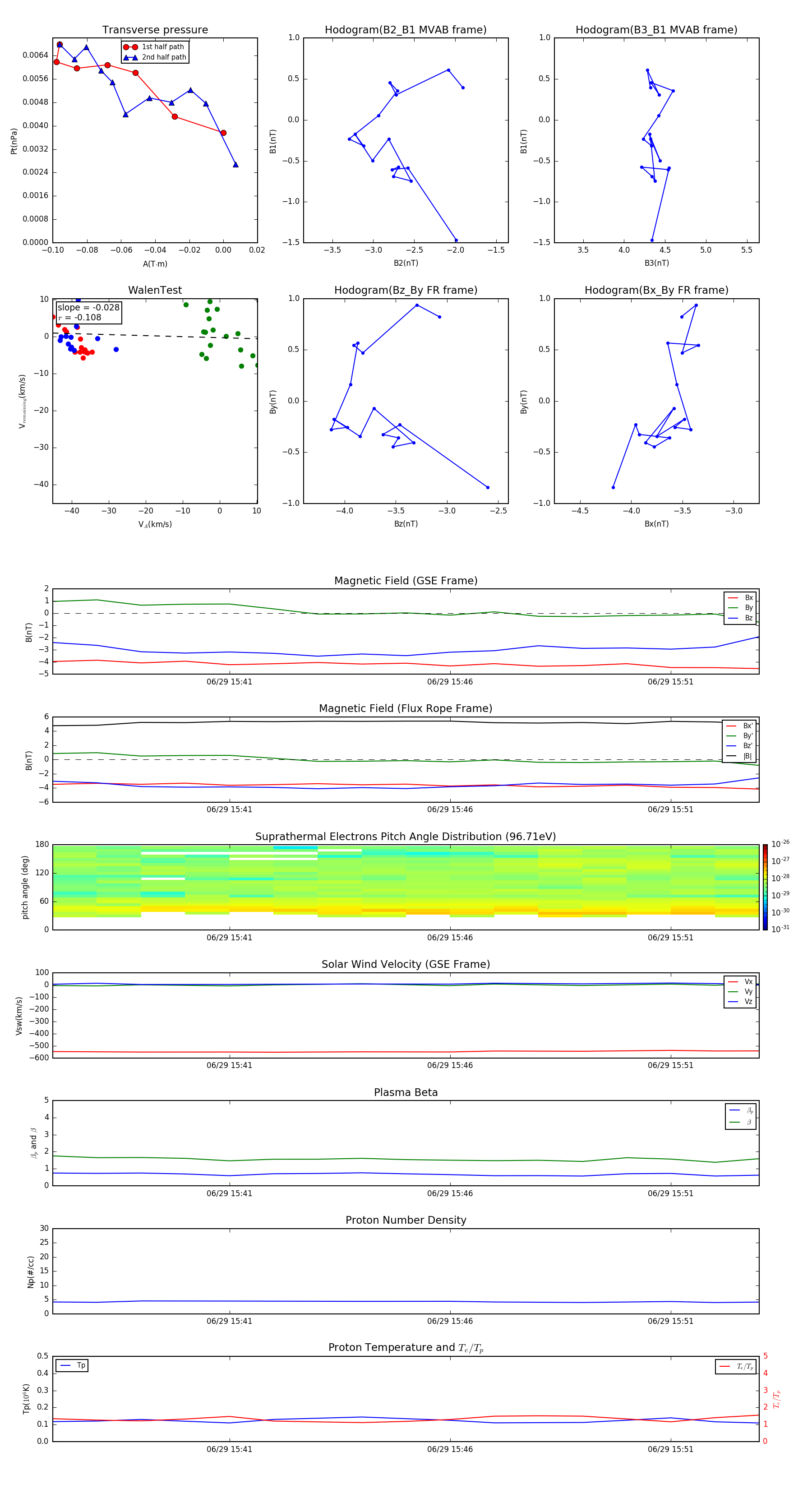The image size is (812, 1489).
Task: Click 'VA(km/s)' x-axis label
Action: [155, 524]
